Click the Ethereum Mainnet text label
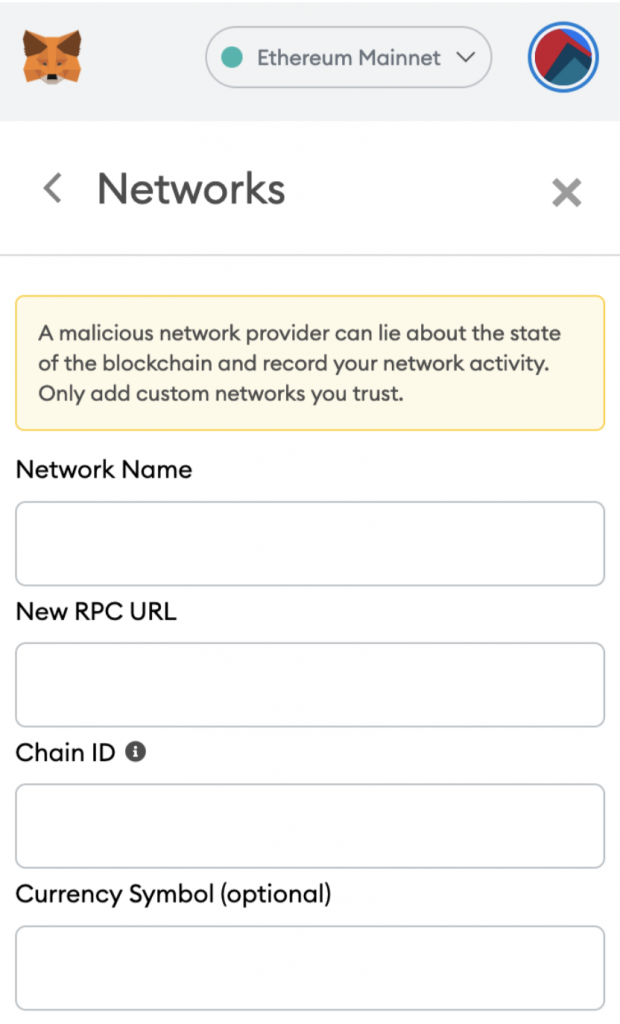The width and height of the screenshot is (620, 1024). tap(349, 57)
